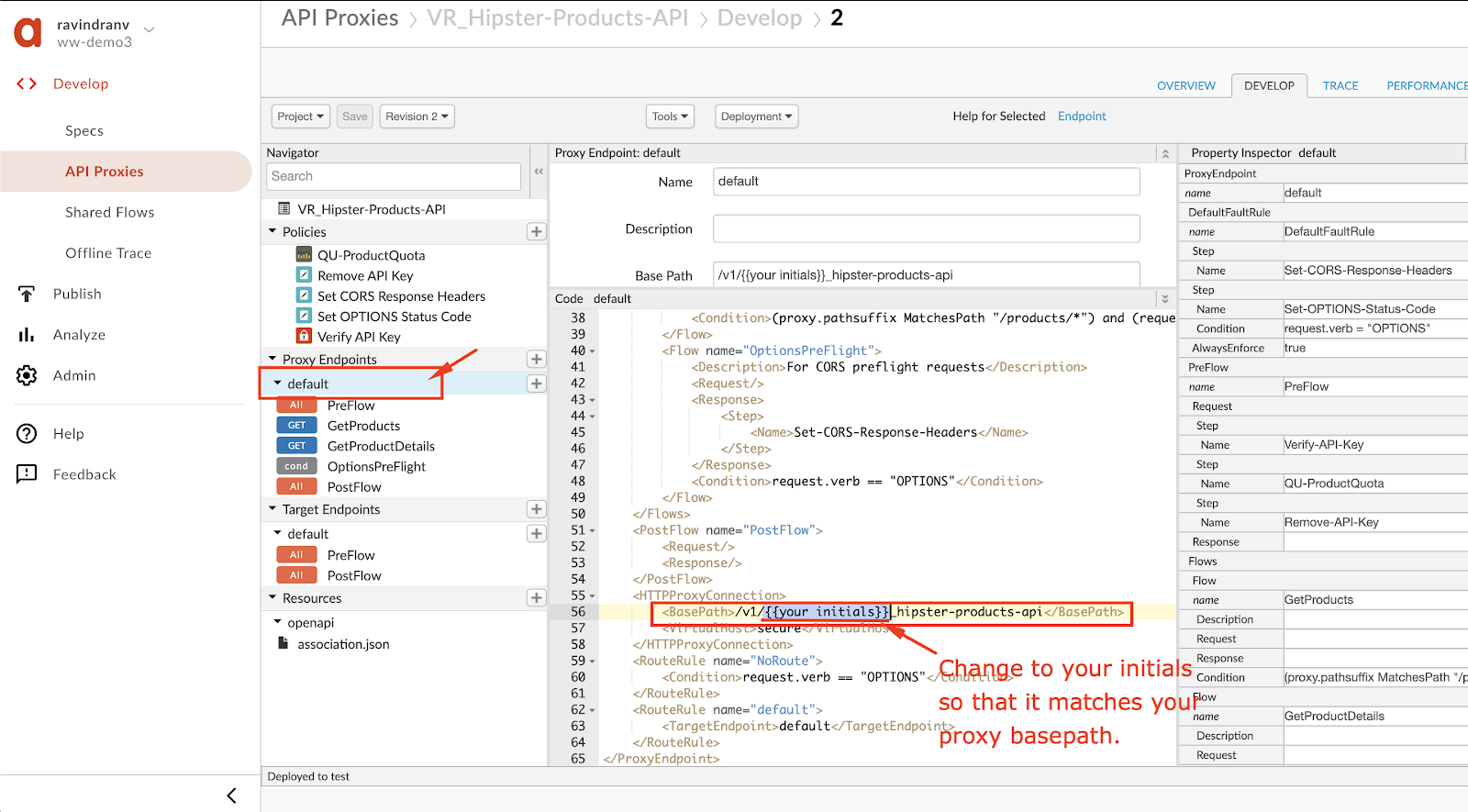Expand the Code panel with chevron icon
Image resolution: width=1468 pixels, height=812 pixels.
(x=1165, y=299)
